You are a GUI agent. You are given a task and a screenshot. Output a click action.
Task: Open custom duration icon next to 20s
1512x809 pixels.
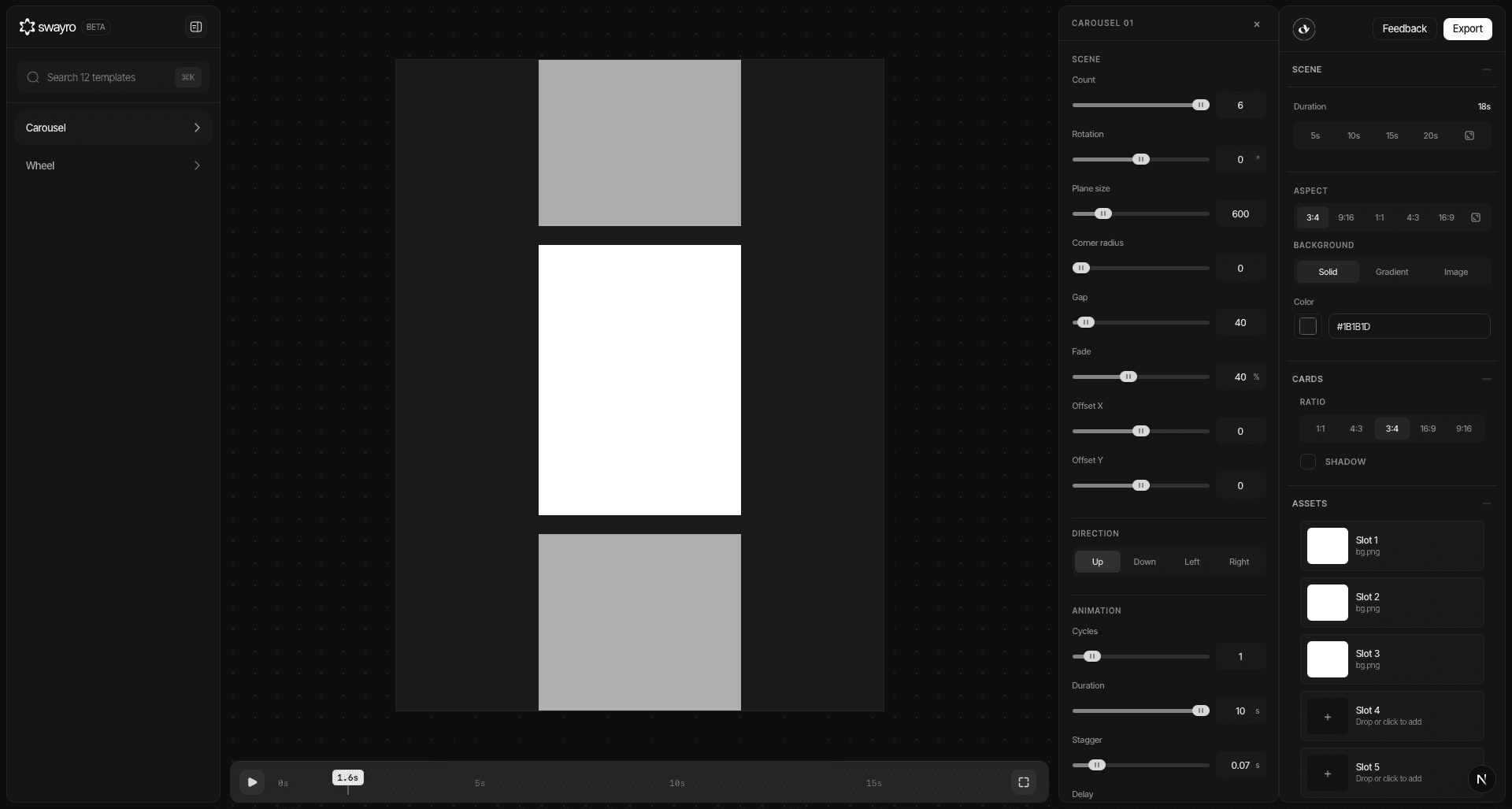tap(1469, 135)
